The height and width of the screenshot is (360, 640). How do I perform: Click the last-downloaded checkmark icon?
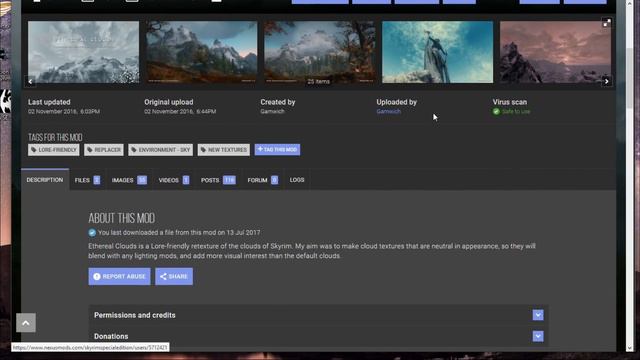(92, 232)
